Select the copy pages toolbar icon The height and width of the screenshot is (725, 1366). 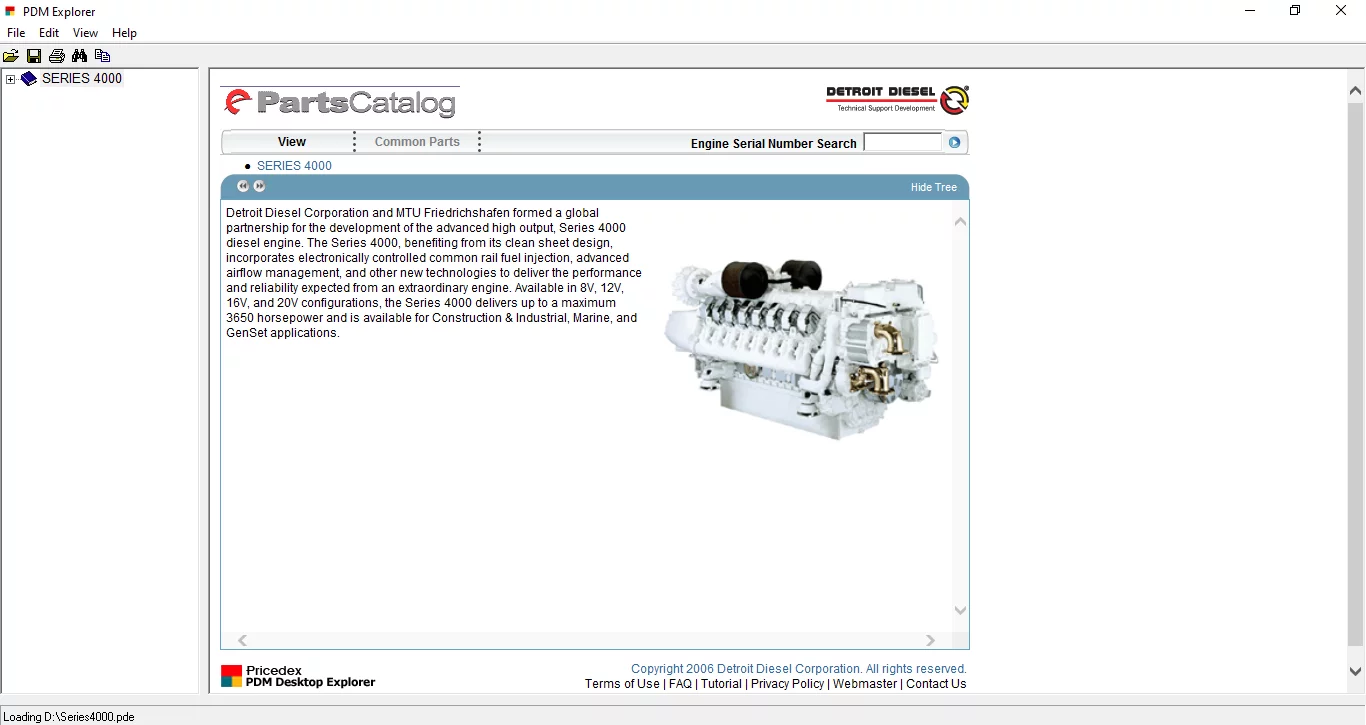(x=102, y=56)
